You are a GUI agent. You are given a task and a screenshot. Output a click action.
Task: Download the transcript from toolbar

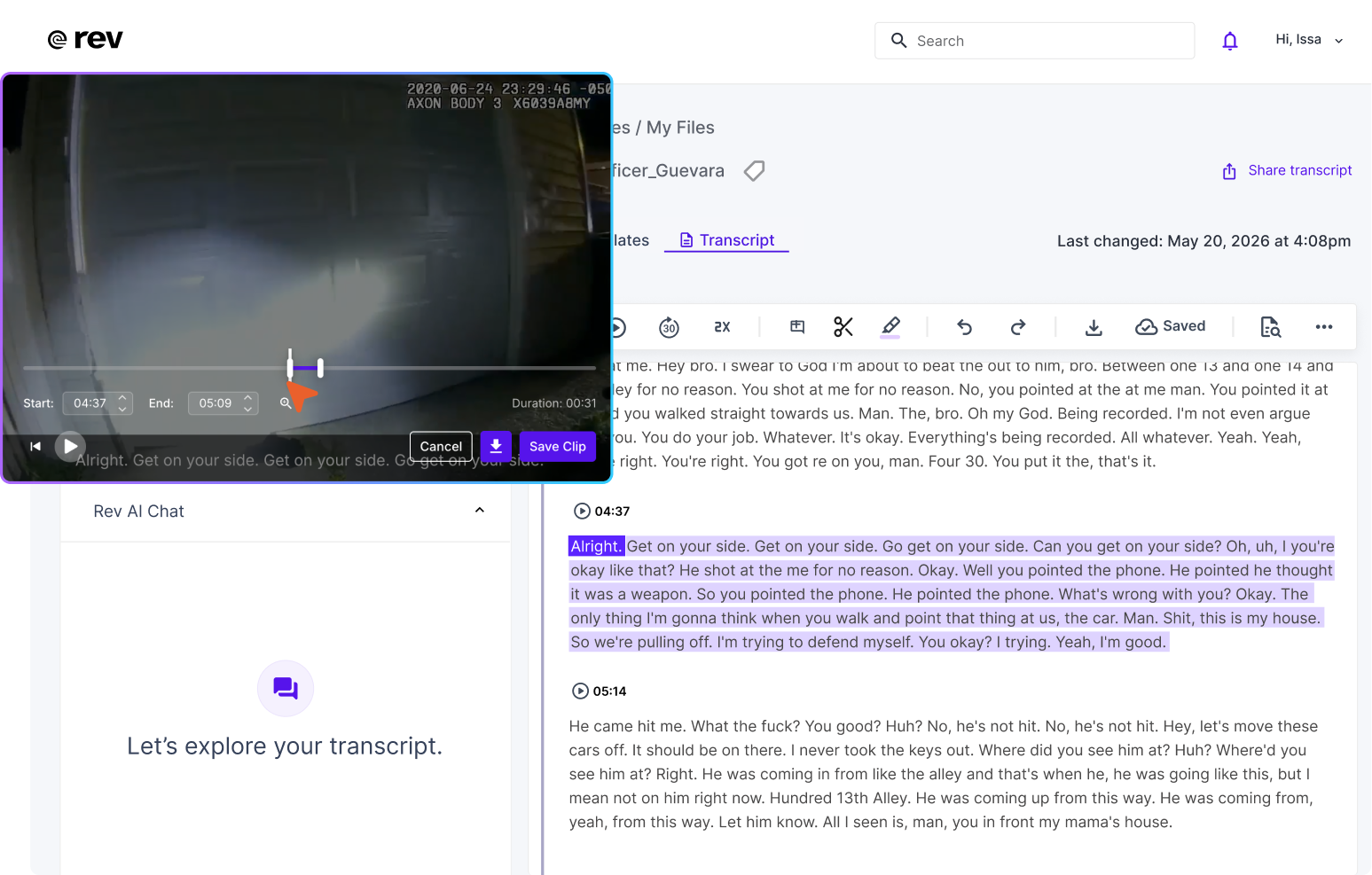point(1094,327)
